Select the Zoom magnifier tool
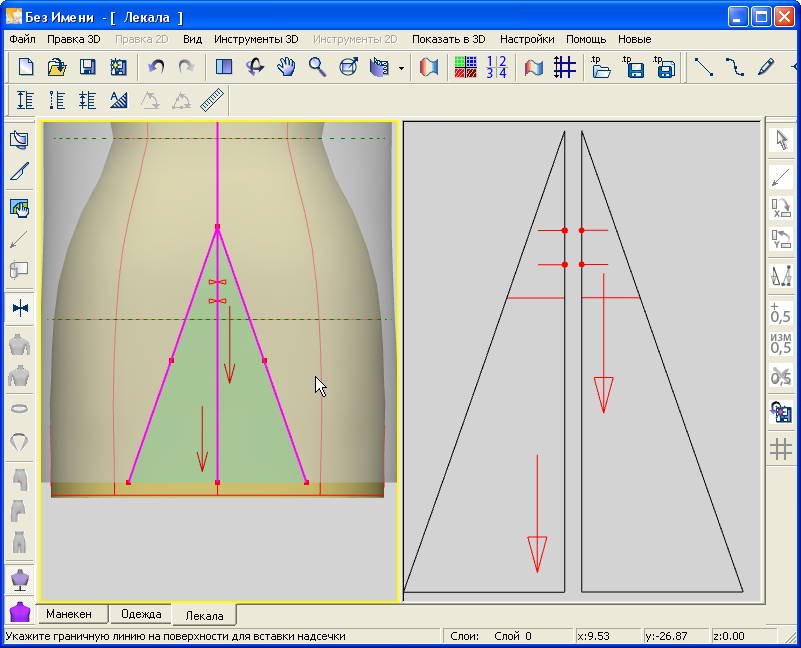Viewport: 801px width, 648px height. click(317, 68)
